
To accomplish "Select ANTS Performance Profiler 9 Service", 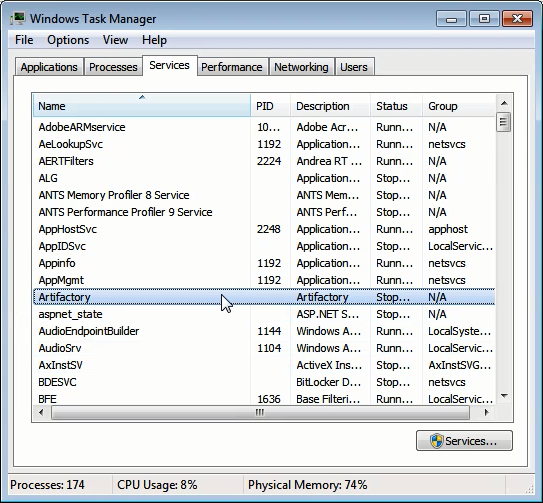I will [x=264, y=212].
